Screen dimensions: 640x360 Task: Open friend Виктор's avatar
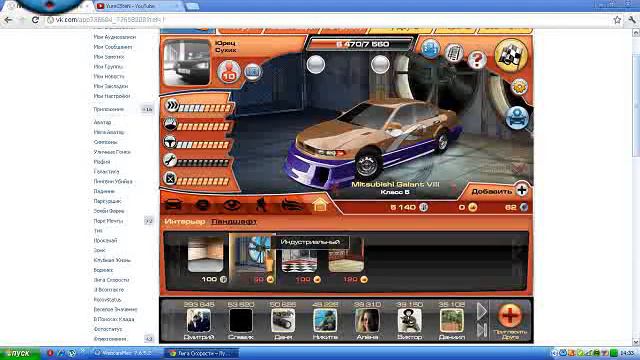click(x=409, y=320)
